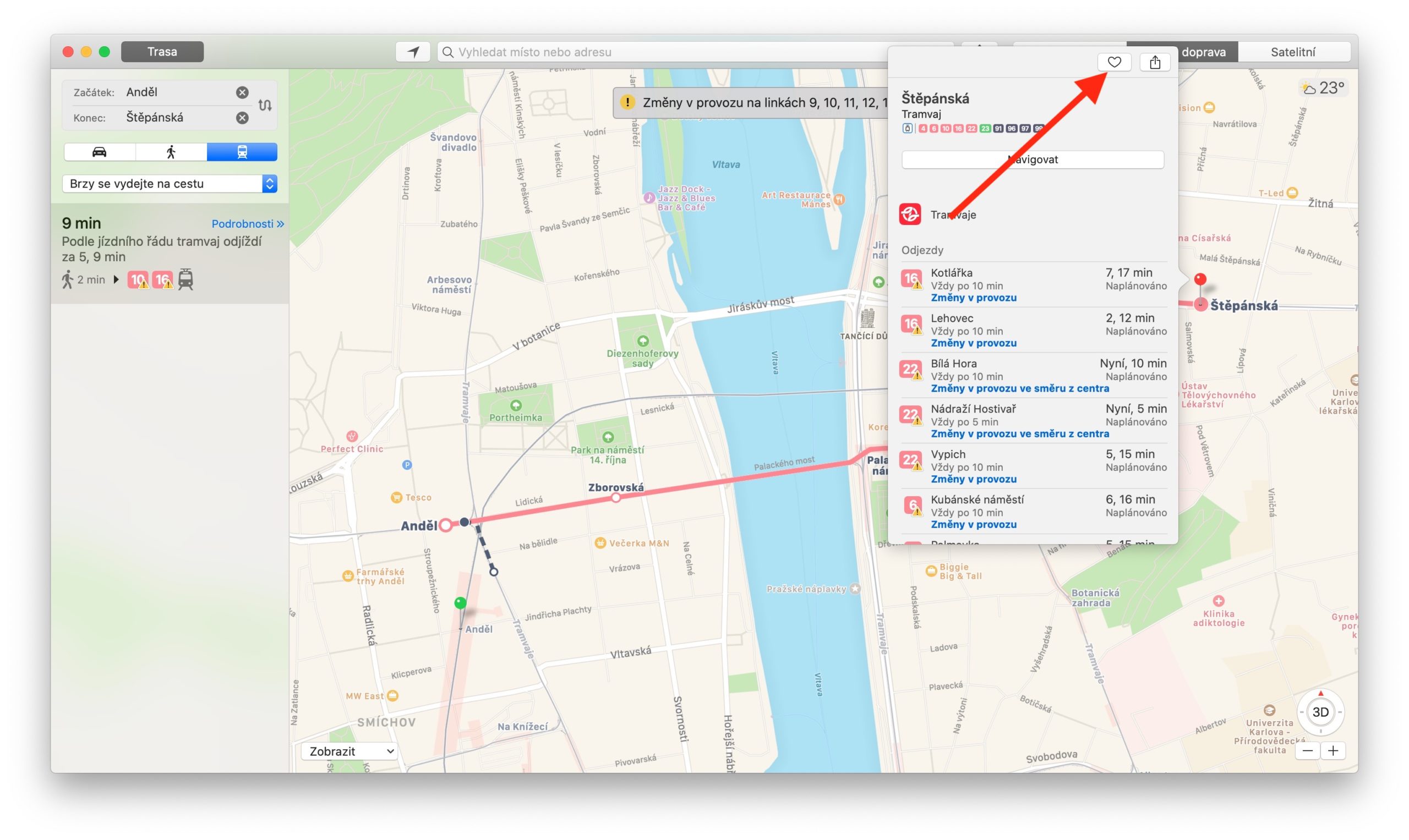Click the current location arrow button

413,52
